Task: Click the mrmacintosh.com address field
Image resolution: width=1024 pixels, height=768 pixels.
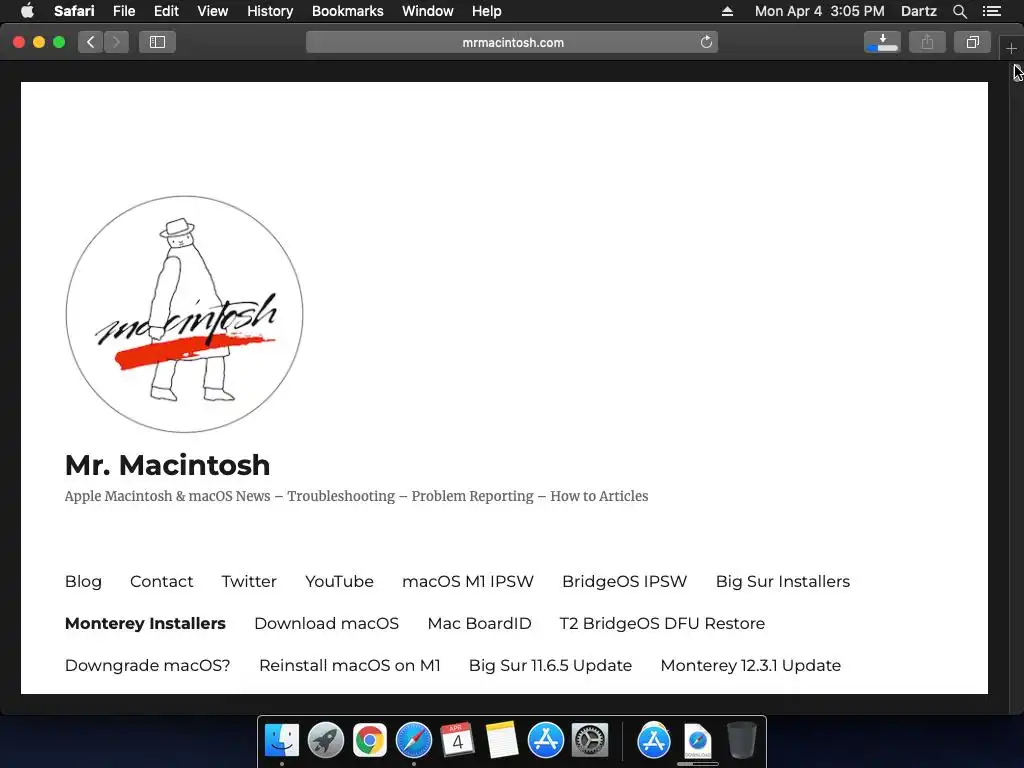Action: [x=512, y=42]
